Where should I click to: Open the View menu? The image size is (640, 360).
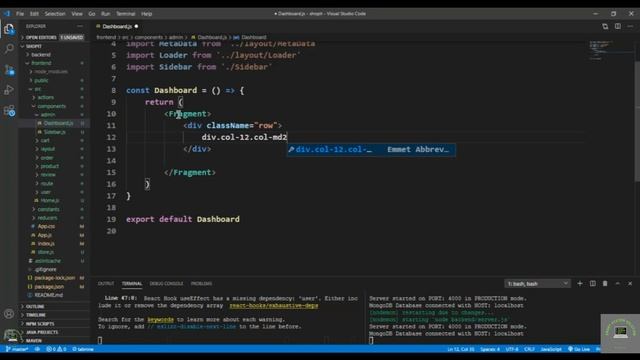point(77,13)
